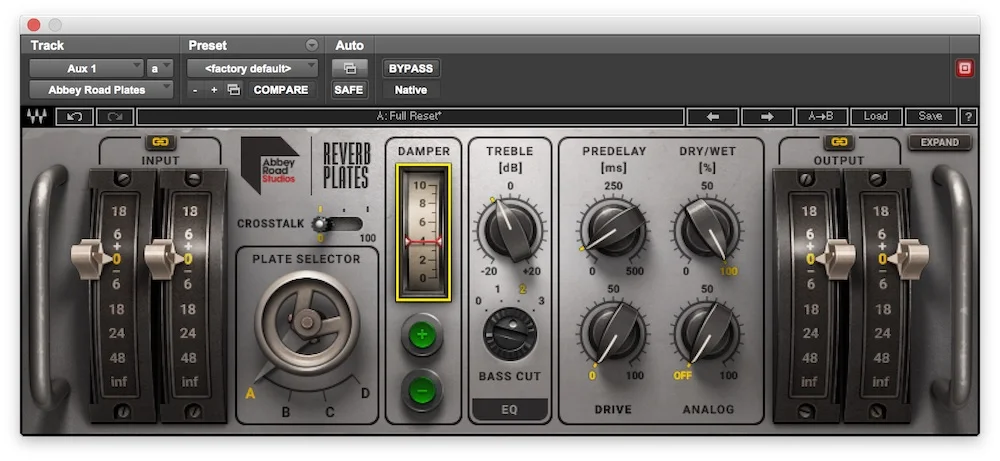
Task: Decrease damper with green minus button
Action: point(422,390)
